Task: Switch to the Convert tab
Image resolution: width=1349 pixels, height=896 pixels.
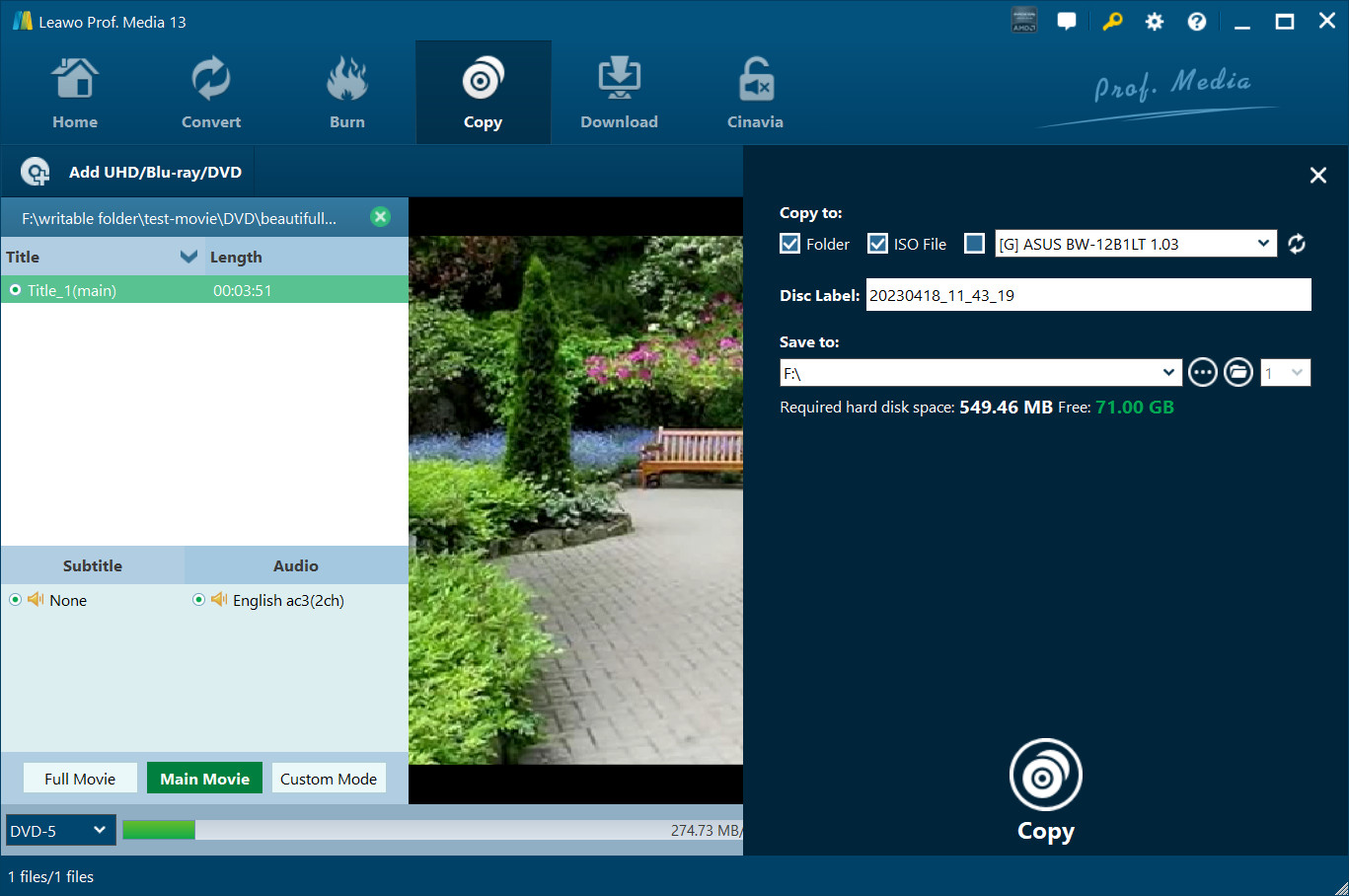Action: point(210,94)
